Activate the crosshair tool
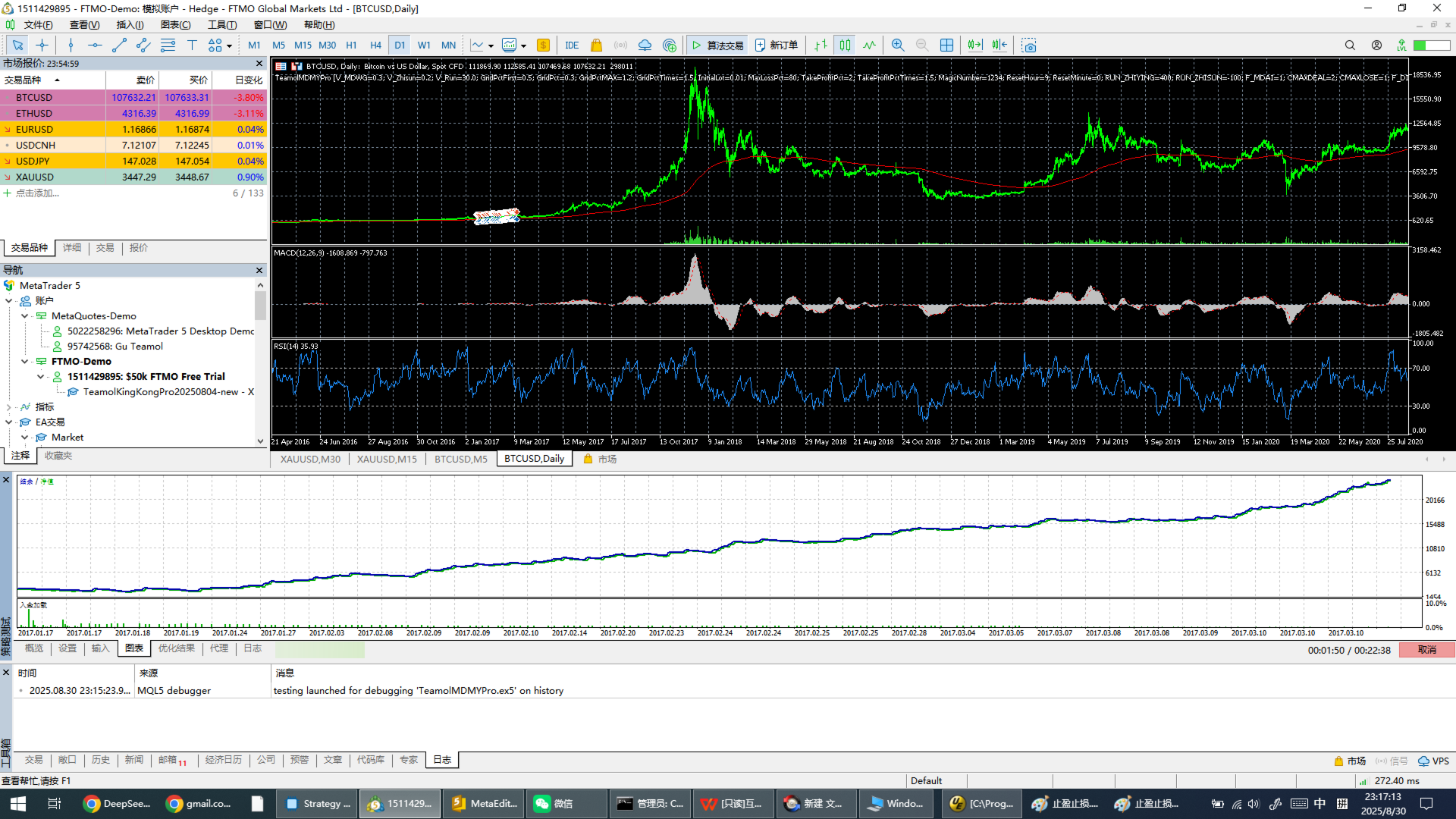The height and width of the screenshot is (819, 1456). tap(42, 45)
